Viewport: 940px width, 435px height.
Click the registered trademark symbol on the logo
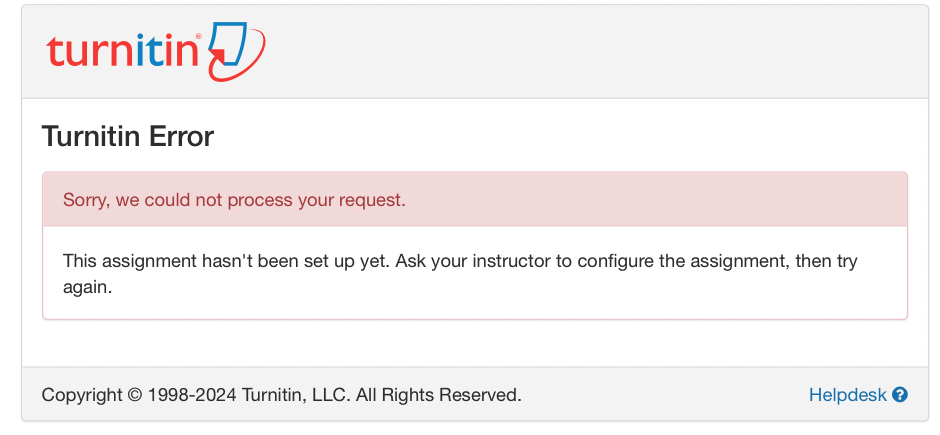tap(199, 36)
